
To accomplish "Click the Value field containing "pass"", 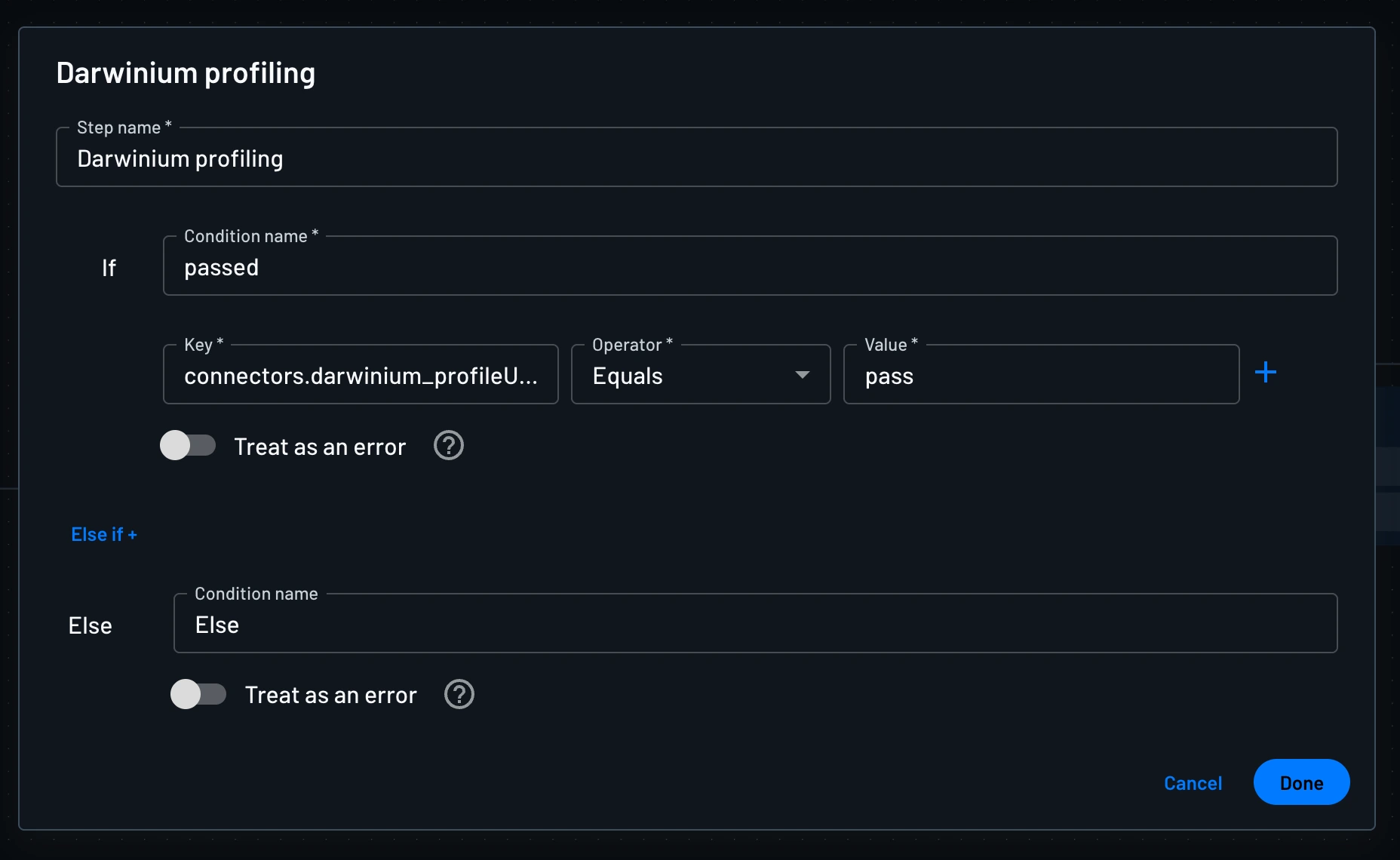I will (1041, 375).
